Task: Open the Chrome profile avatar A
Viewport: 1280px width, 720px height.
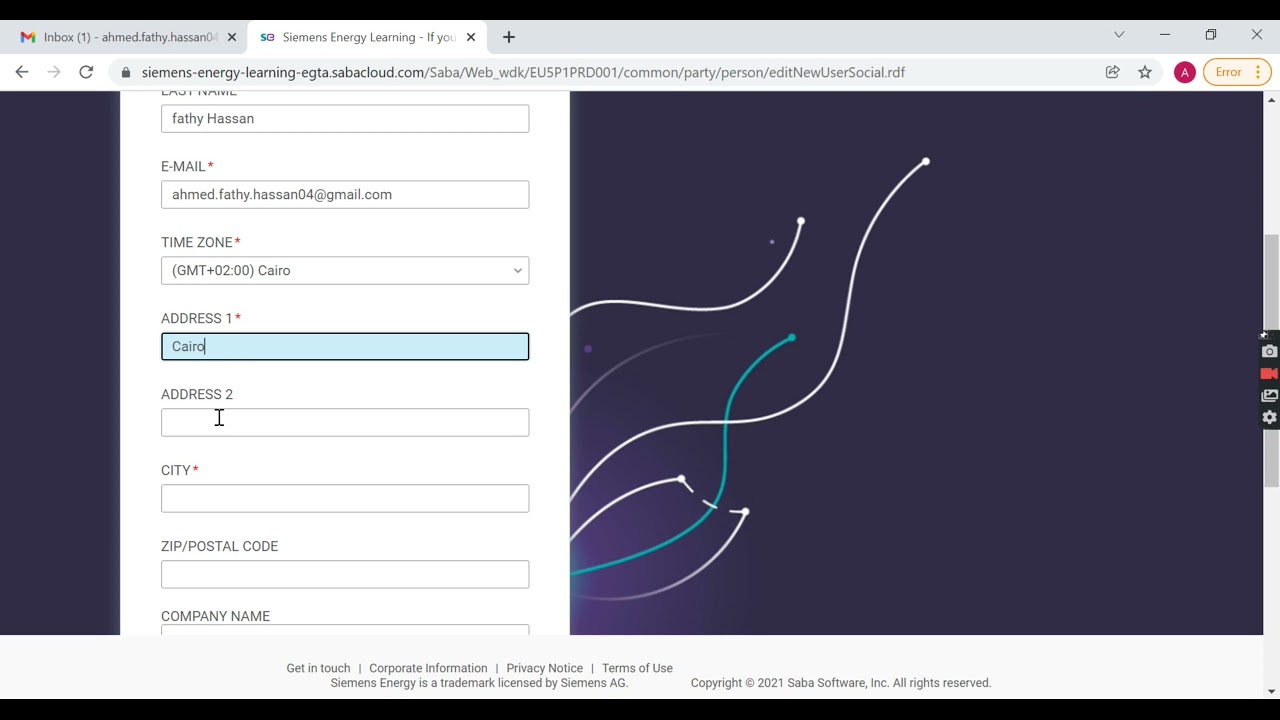Action: pos(1184,72)
